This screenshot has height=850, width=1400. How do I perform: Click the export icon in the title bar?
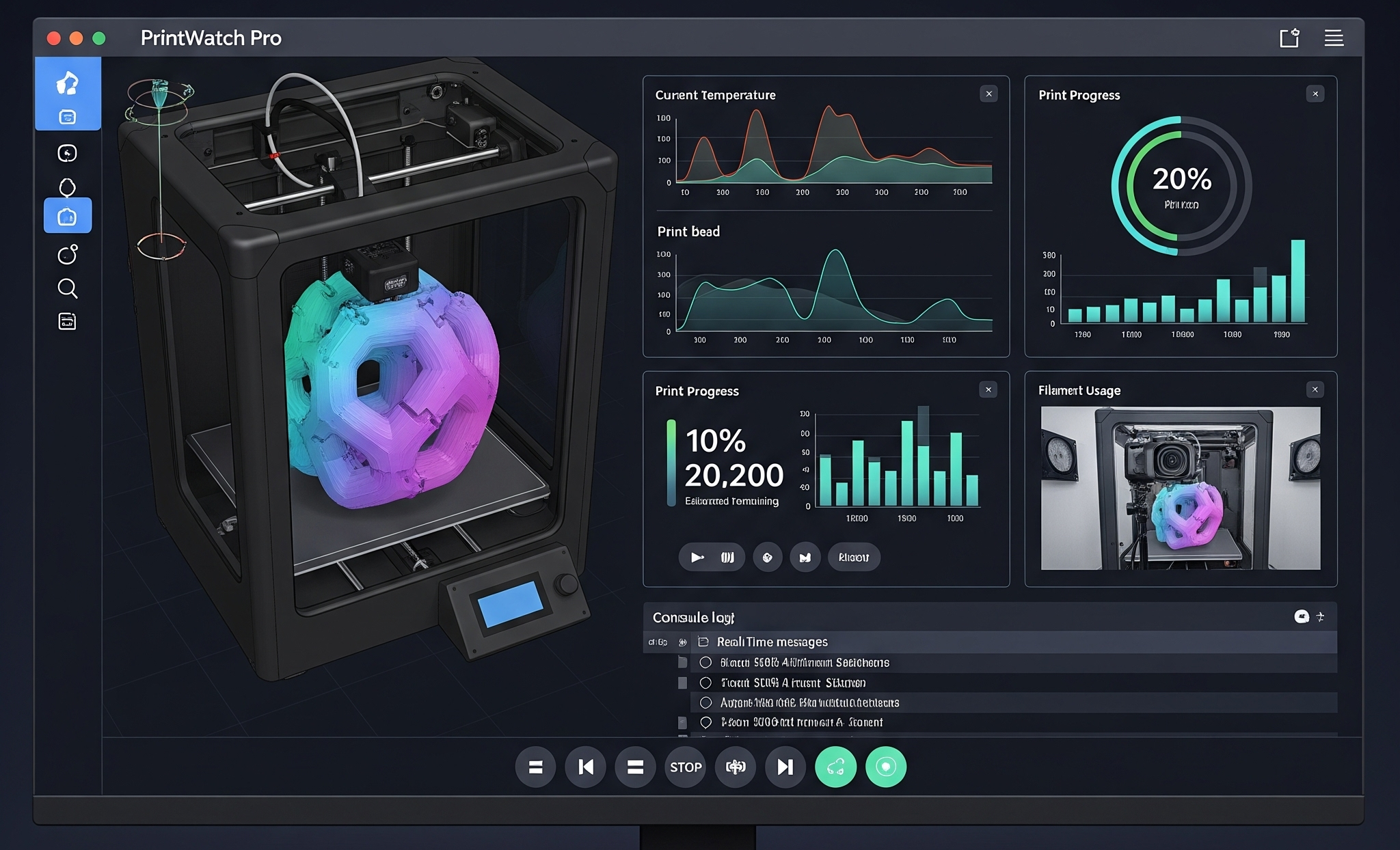(1289, 38)
